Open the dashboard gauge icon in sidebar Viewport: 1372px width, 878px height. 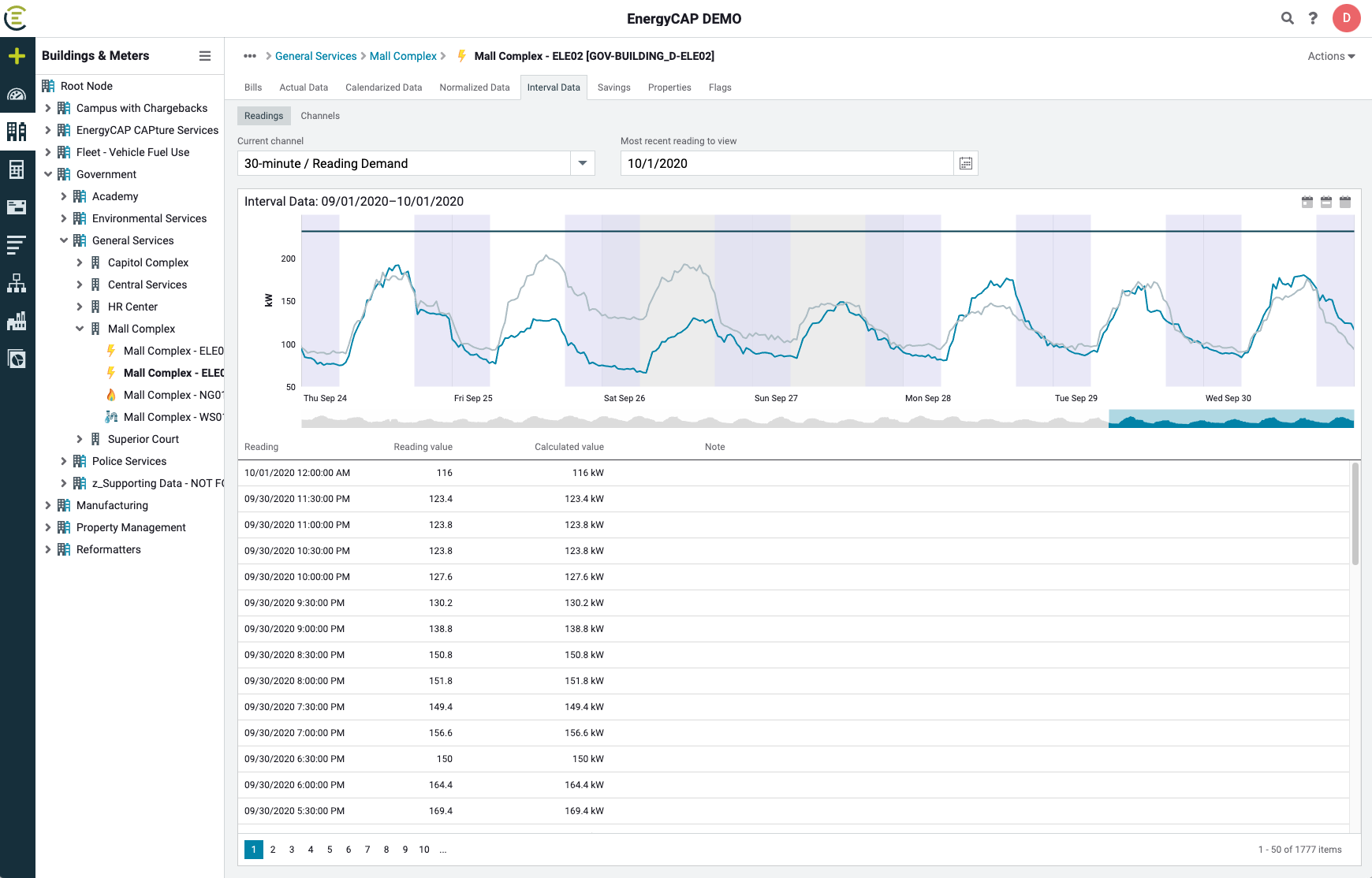click(x=17, y=95)
